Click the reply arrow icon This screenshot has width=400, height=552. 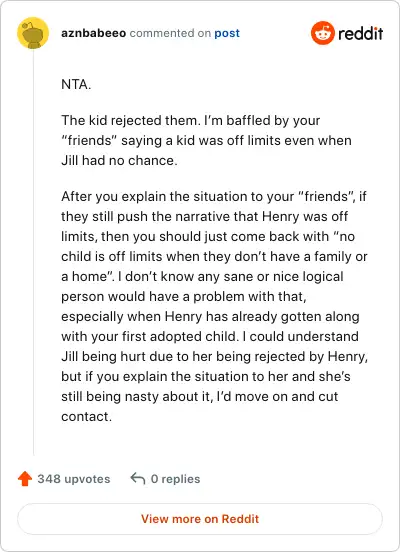pyautogui.click(x=138, y=479)
